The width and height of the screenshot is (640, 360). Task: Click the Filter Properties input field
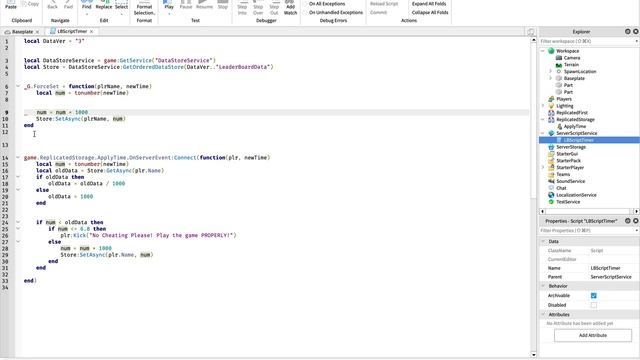point(586,231)
